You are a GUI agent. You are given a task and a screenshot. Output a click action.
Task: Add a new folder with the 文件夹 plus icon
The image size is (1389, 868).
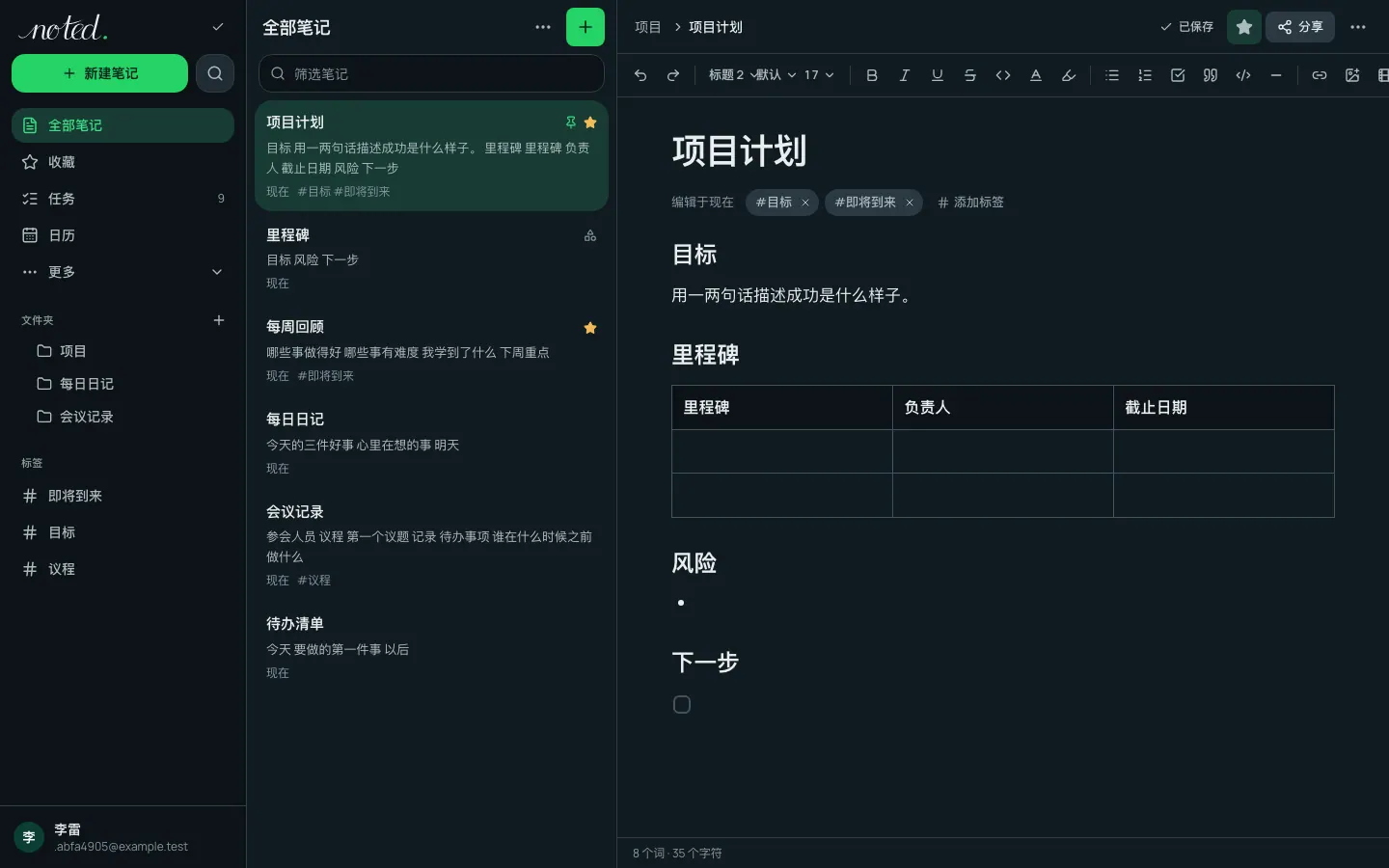[x=219, y=320]
